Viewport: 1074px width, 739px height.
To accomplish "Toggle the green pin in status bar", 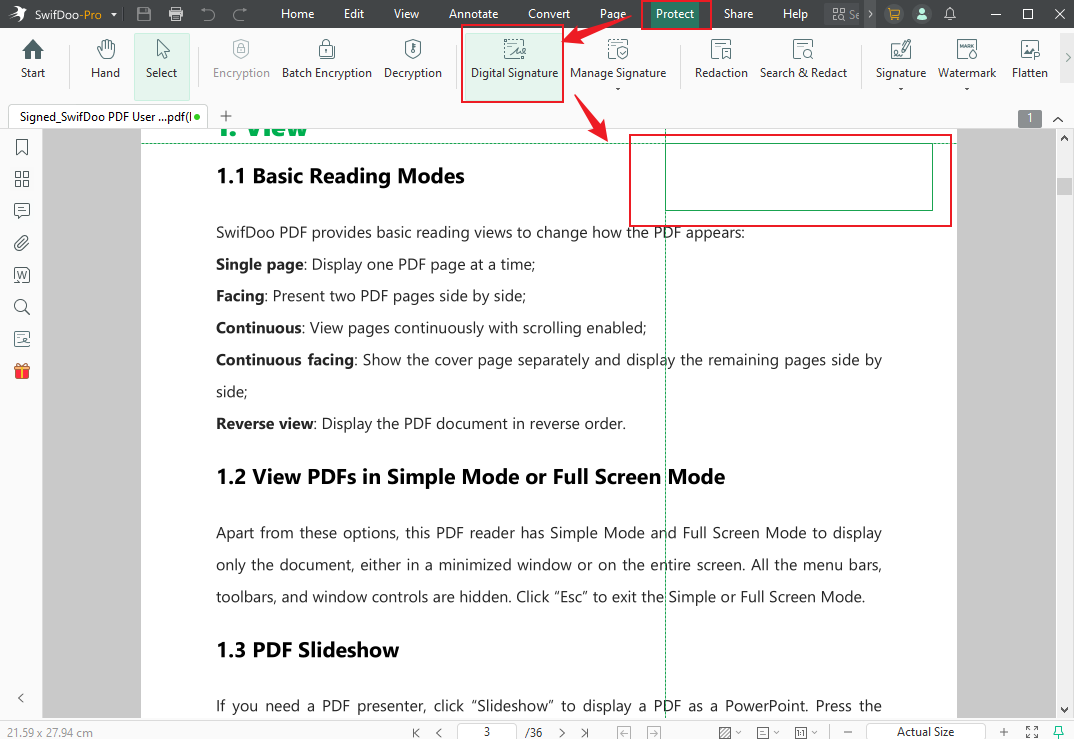I will point(1059,732).
